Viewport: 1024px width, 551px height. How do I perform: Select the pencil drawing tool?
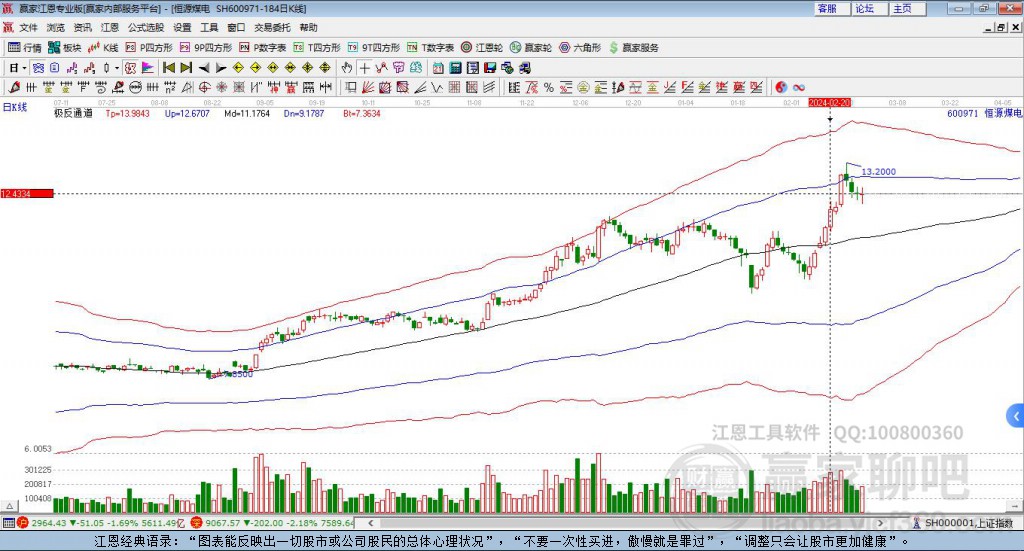[14, 87]
